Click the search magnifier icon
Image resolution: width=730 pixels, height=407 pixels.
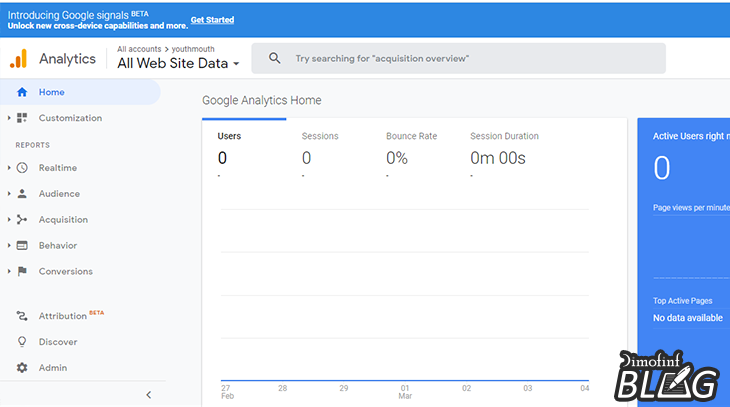(x=275, y=58)
